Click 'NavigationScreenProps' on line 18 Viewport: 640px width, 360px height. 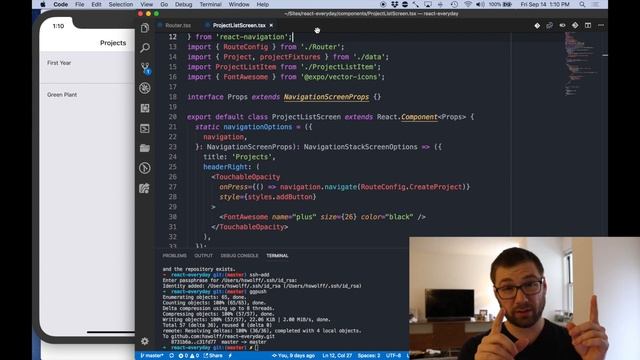pyautogui.click(x=326, y=97)
